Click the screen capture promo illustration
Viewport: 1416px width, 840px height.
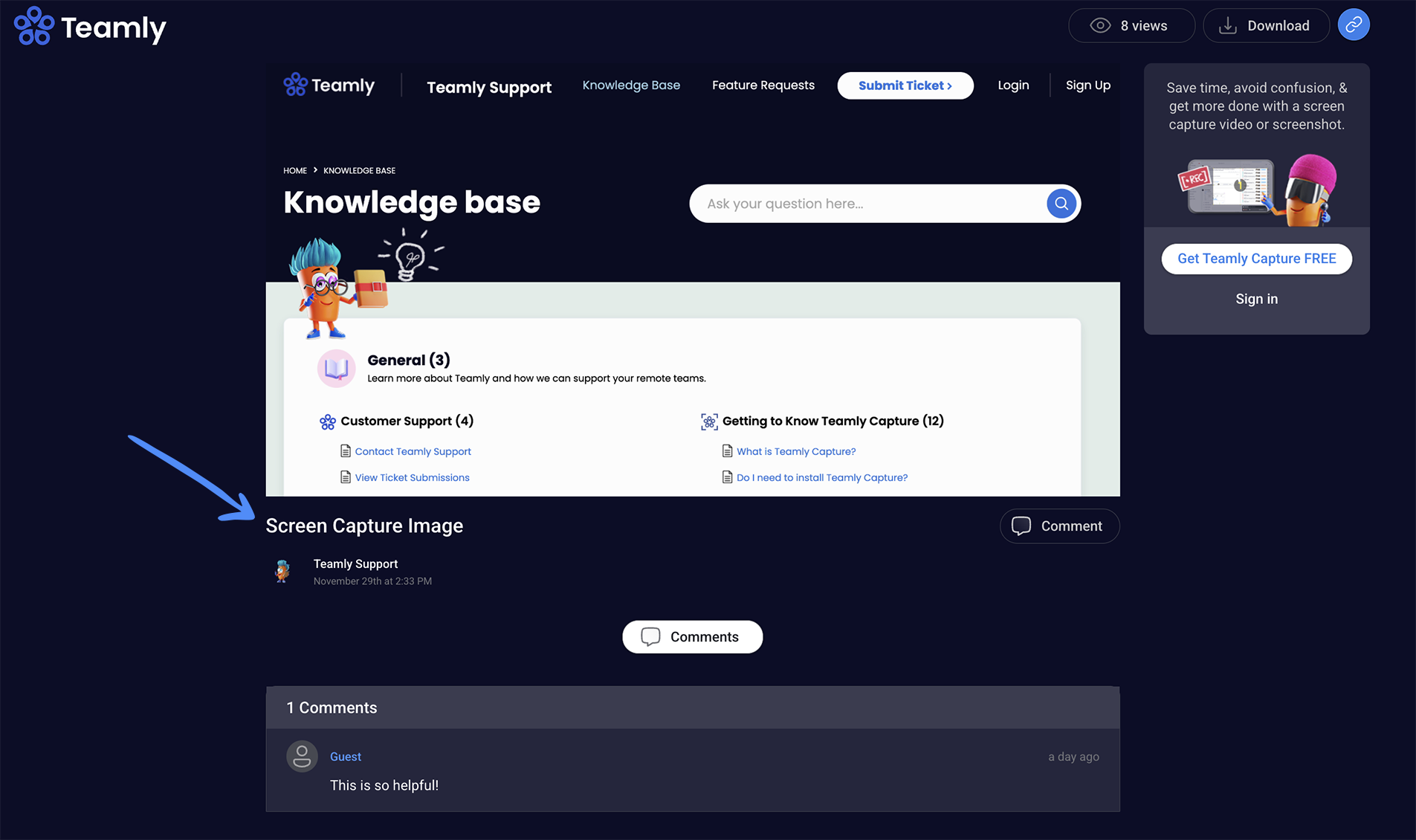pos(1257,189)
